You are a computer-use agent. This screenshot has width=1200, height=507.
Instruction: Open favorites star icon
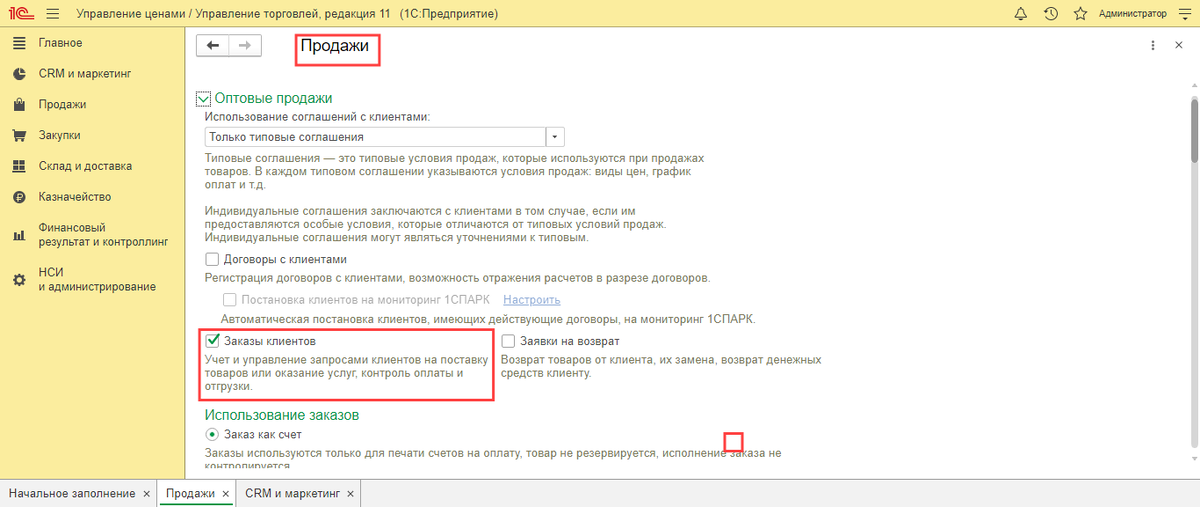pyautogui.click(x=1080, y=14)
